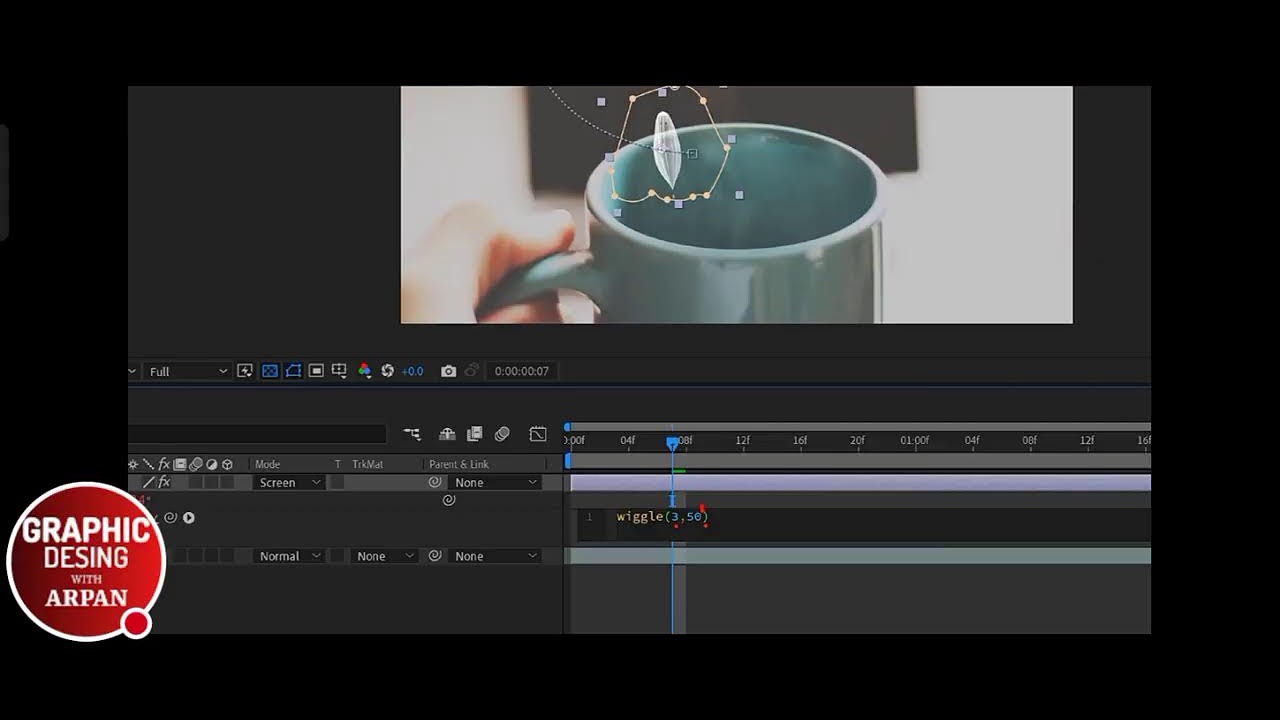Open the Normal blending mode dropdown
The width and height of the screenshot is (1280, 720).
coord(288,556)
